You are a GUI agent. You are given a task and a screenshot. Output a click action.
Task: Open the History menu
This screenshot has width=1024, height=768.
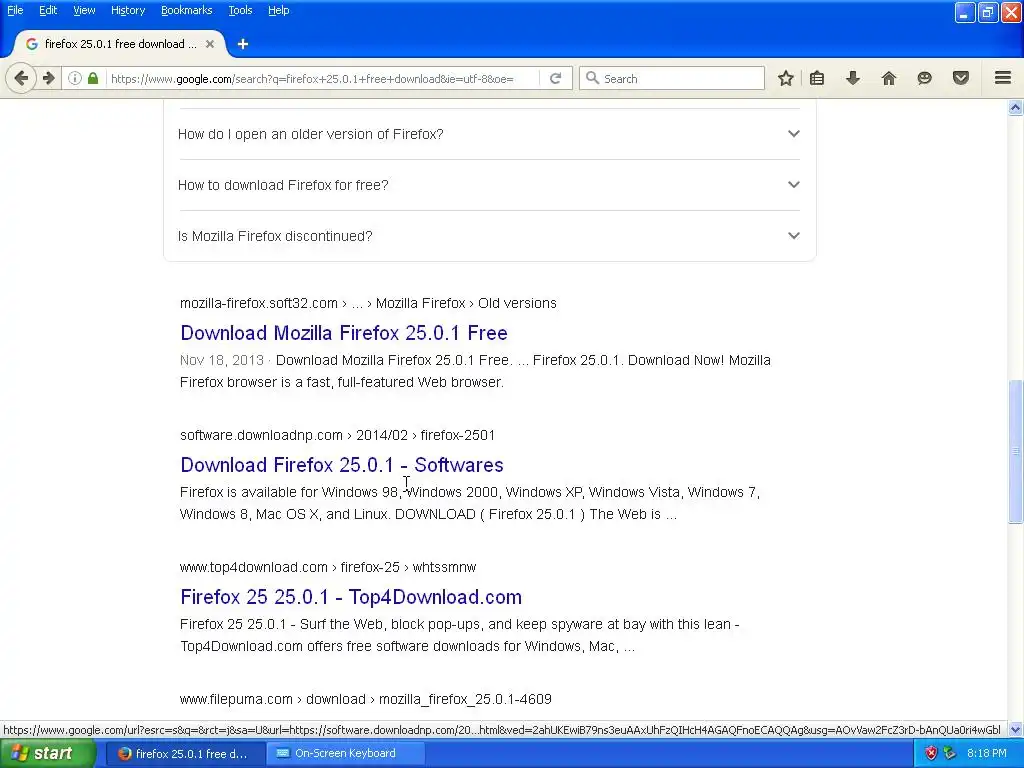[x=127, y=10]
